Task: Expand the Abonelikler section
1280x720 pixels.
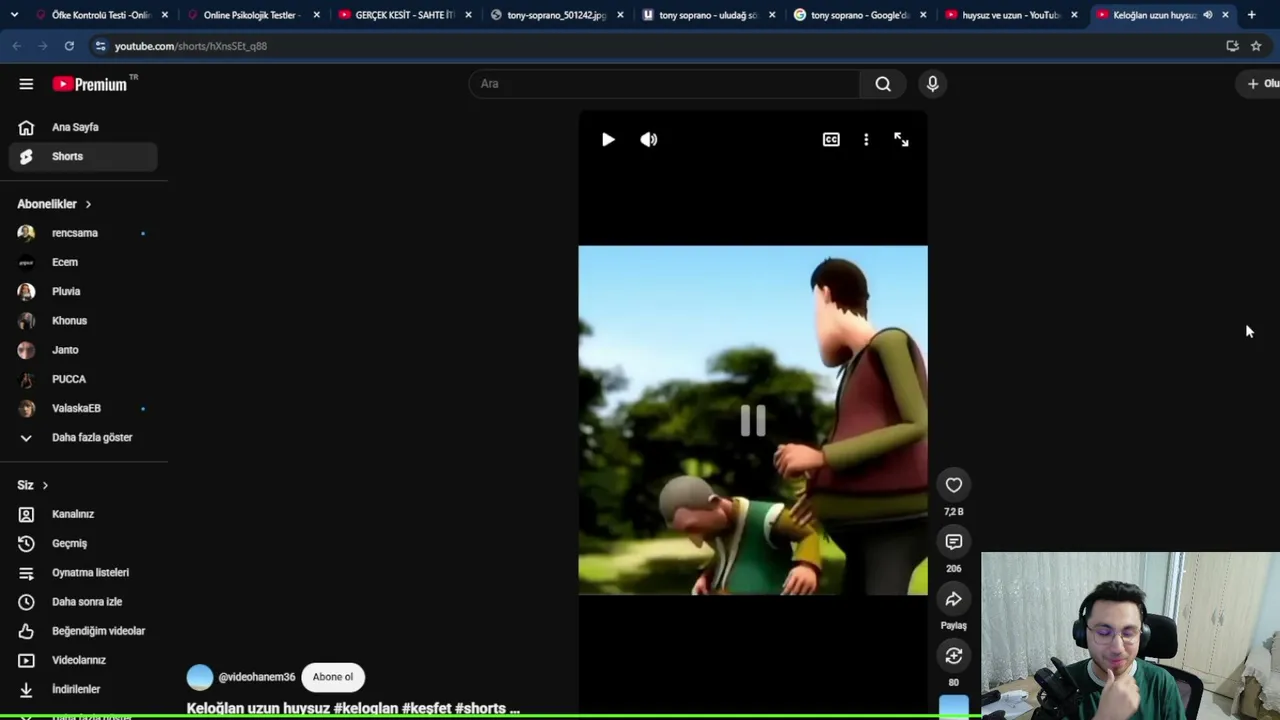Action: tap(55, 204)
